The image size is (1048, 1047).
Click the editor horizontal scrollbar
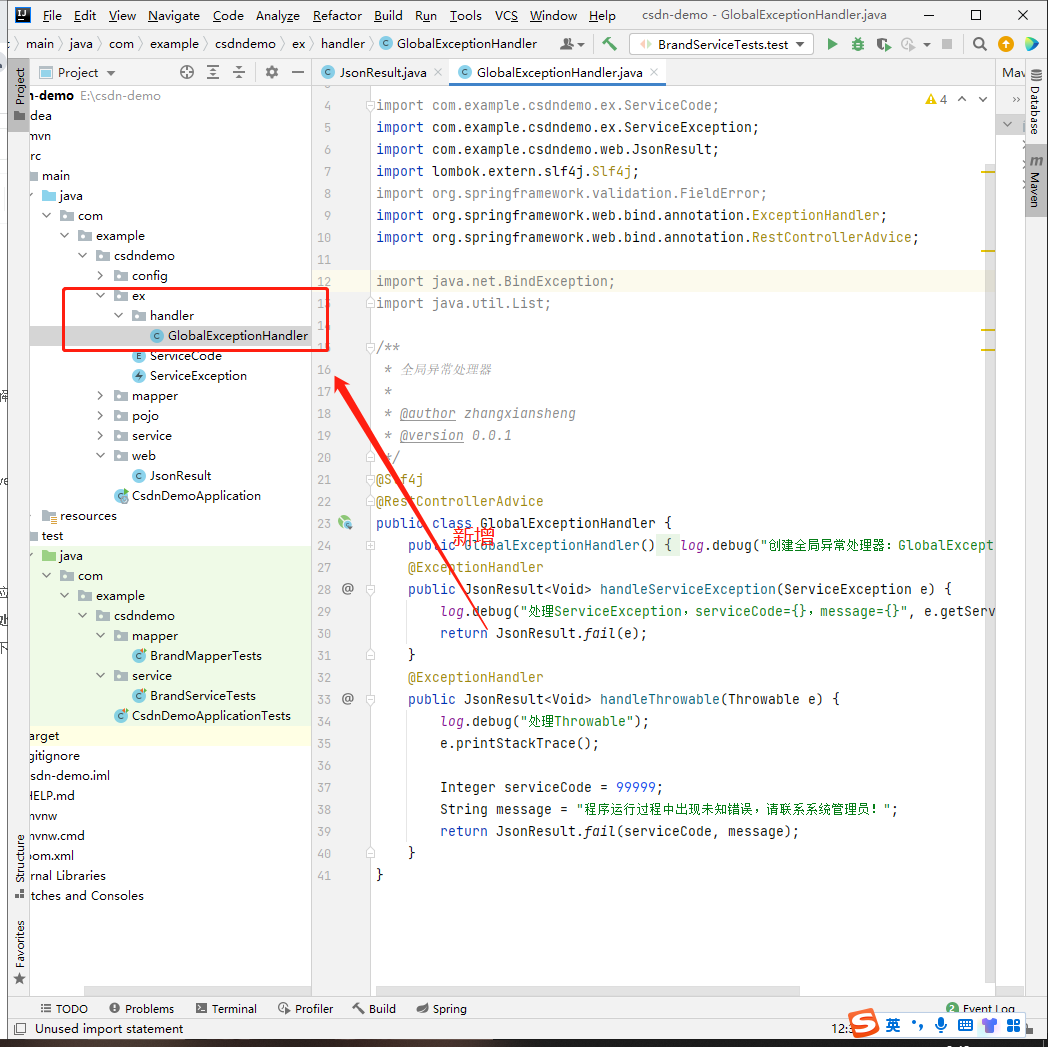[x=588, y=990]
